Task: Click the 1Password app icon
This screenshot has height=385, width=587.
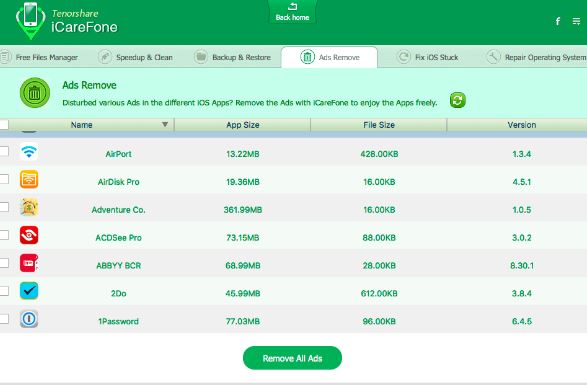Action: (x=29, y=319)
